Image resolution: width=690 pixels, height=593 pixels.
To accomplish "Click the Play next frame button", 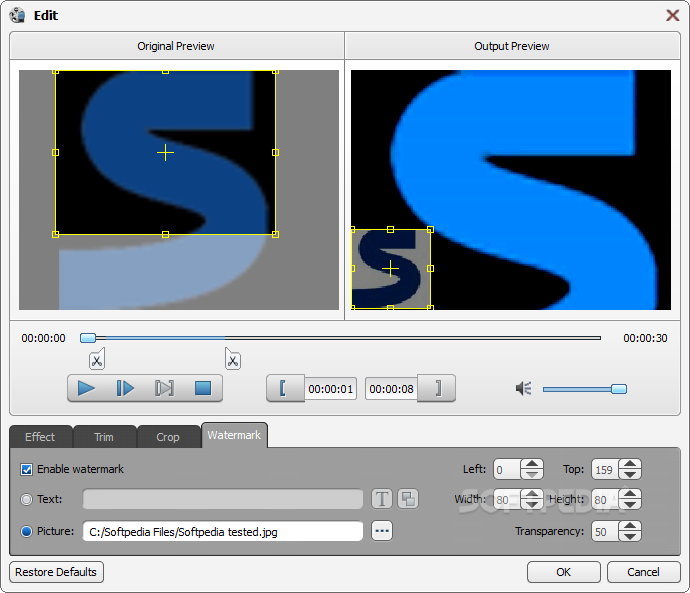I will 125,388.
